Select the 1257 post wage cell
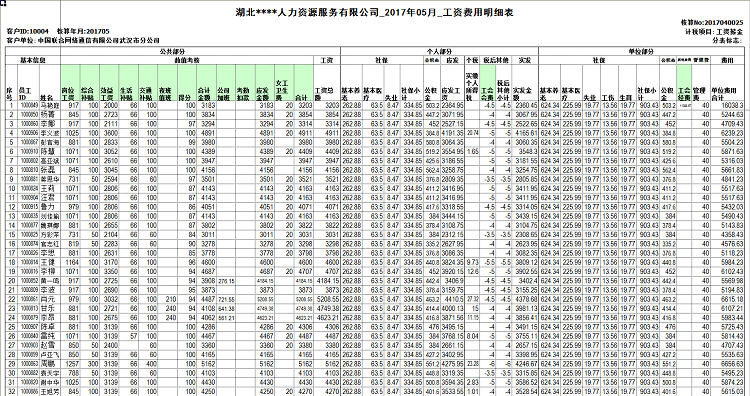The height and width of the screenshot is (396, 750). [x=70, y=363]
